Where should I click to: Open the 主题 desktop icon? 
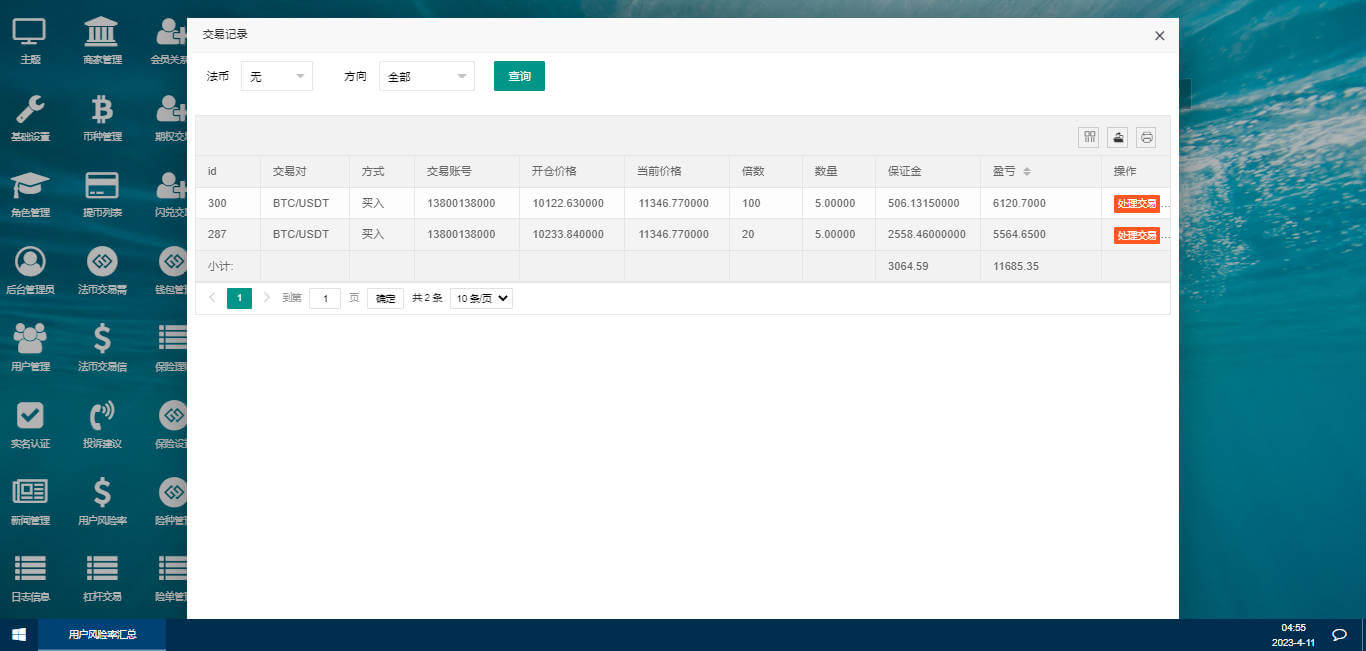click(x=30, y=41)
